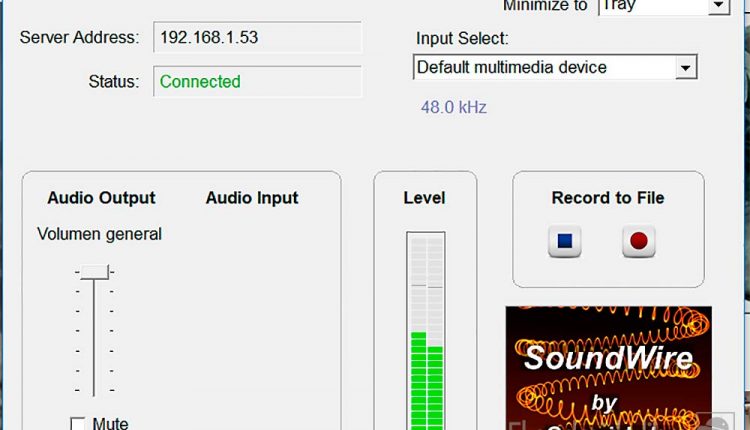Enable the Mute checkbox
The width and height of the screenshot is (750, 430).
[78, 424]
